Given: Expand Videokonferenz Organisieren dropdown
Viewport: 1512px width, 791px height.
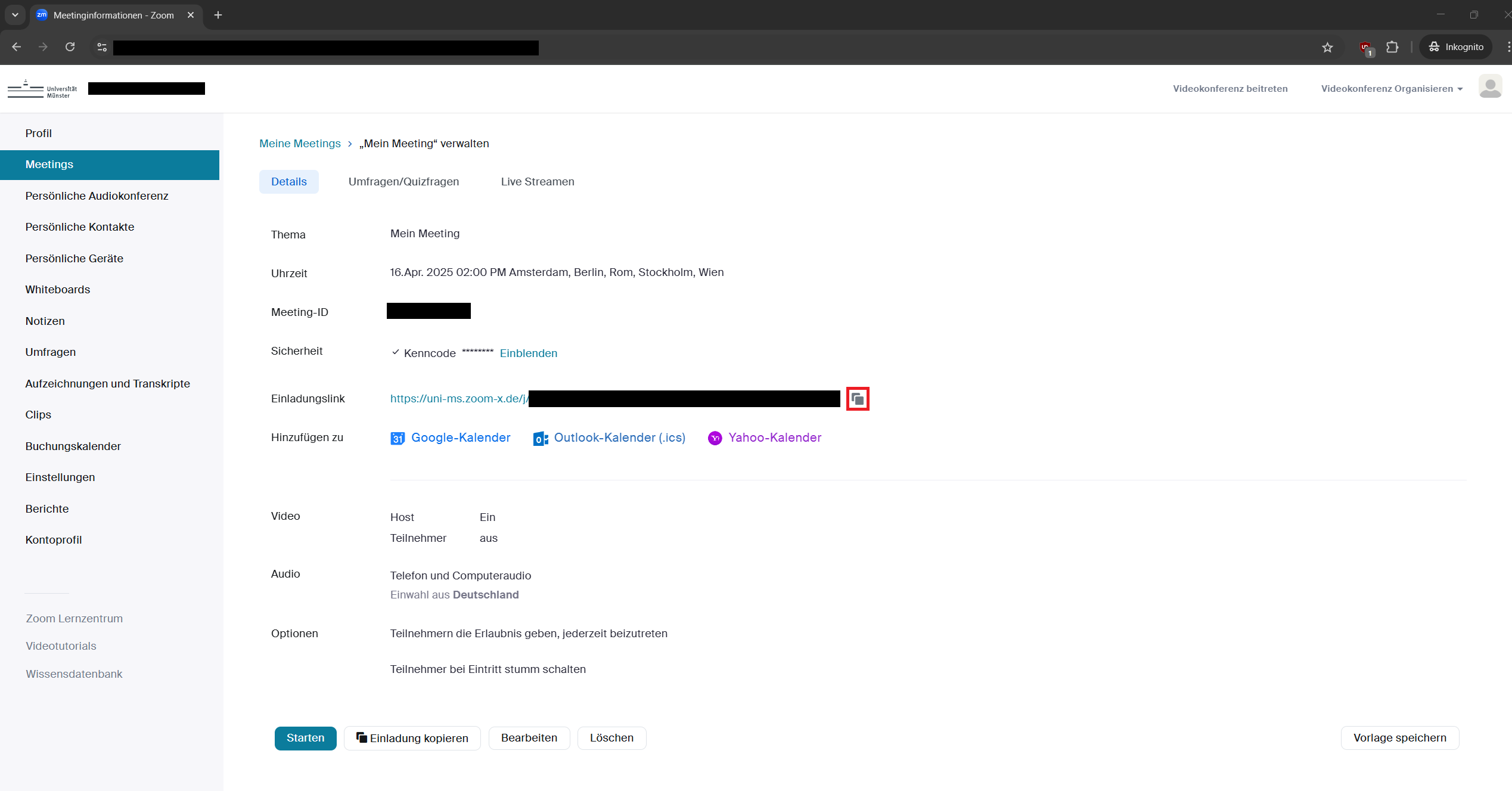Looking at the screenshot, I should tap(1392, 89).
